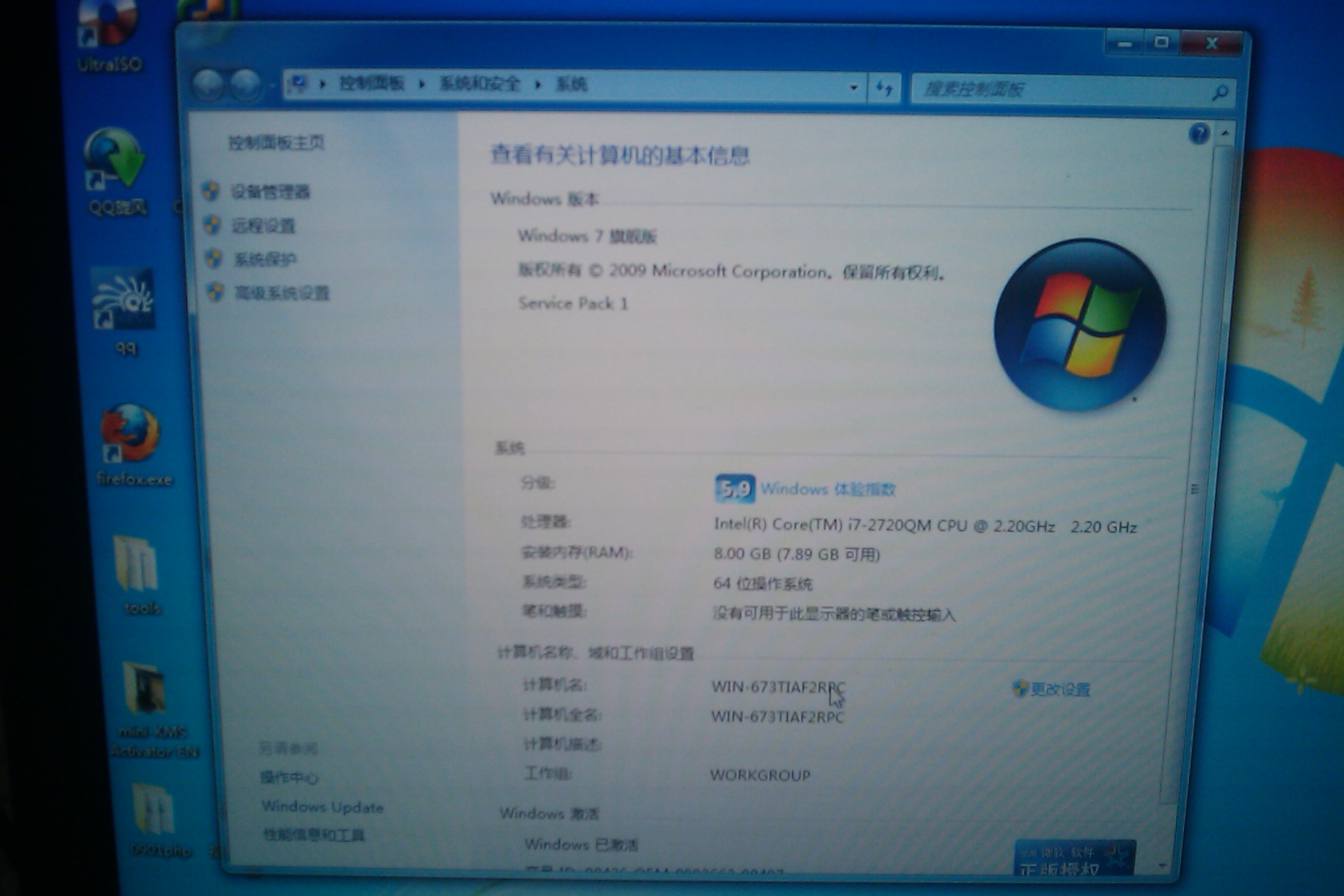The width and height of the screenshot is (1344, 896).
Task: Go to 控制面板主页
Action: [x=276, y=143]
